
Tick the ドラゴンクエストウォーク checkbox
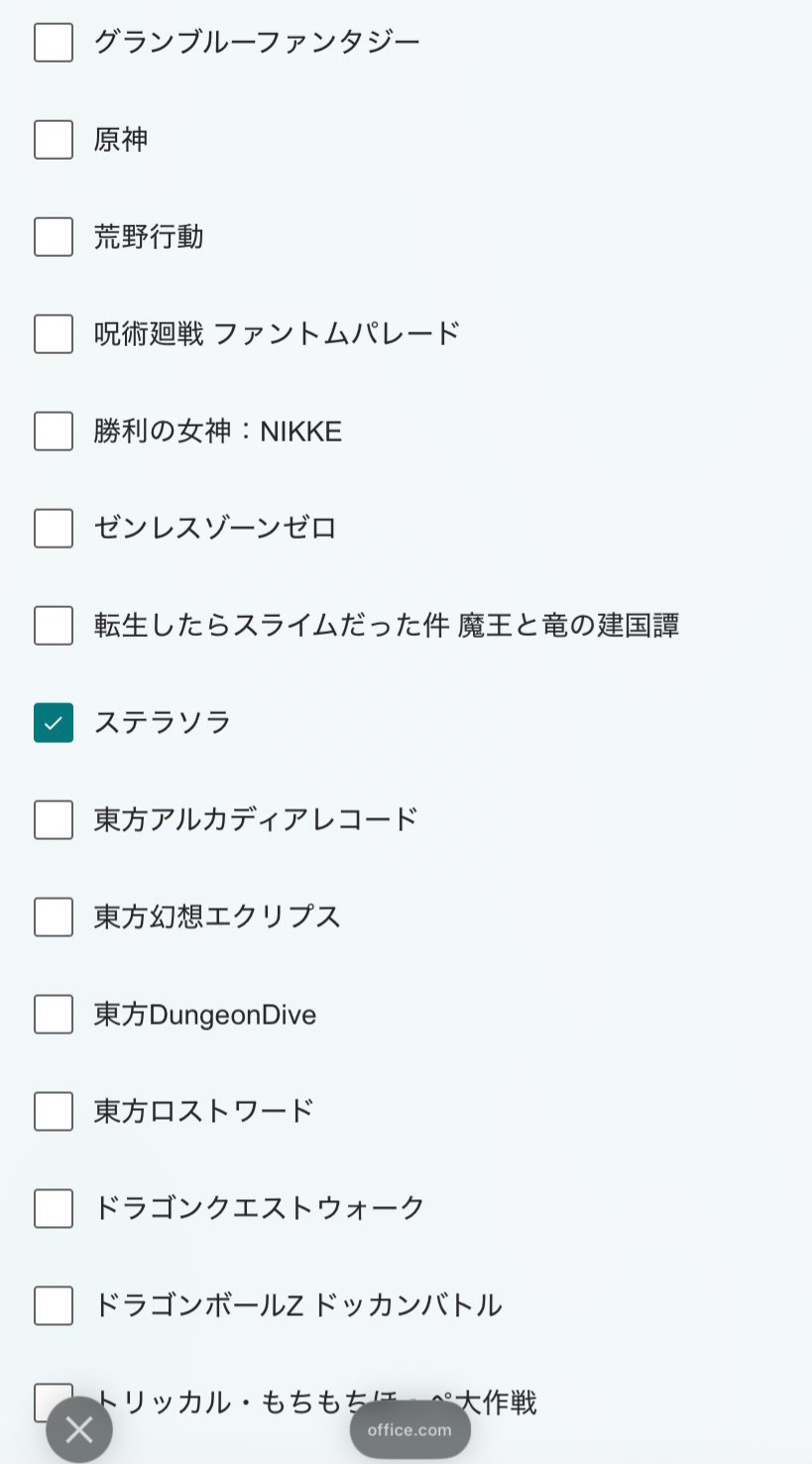coord(54,1209)
